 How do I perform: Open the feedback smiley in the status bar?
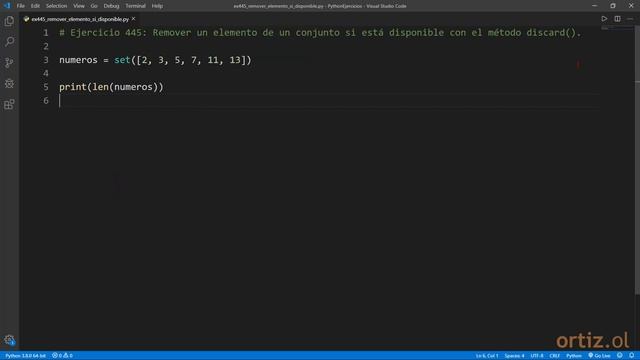620,356
